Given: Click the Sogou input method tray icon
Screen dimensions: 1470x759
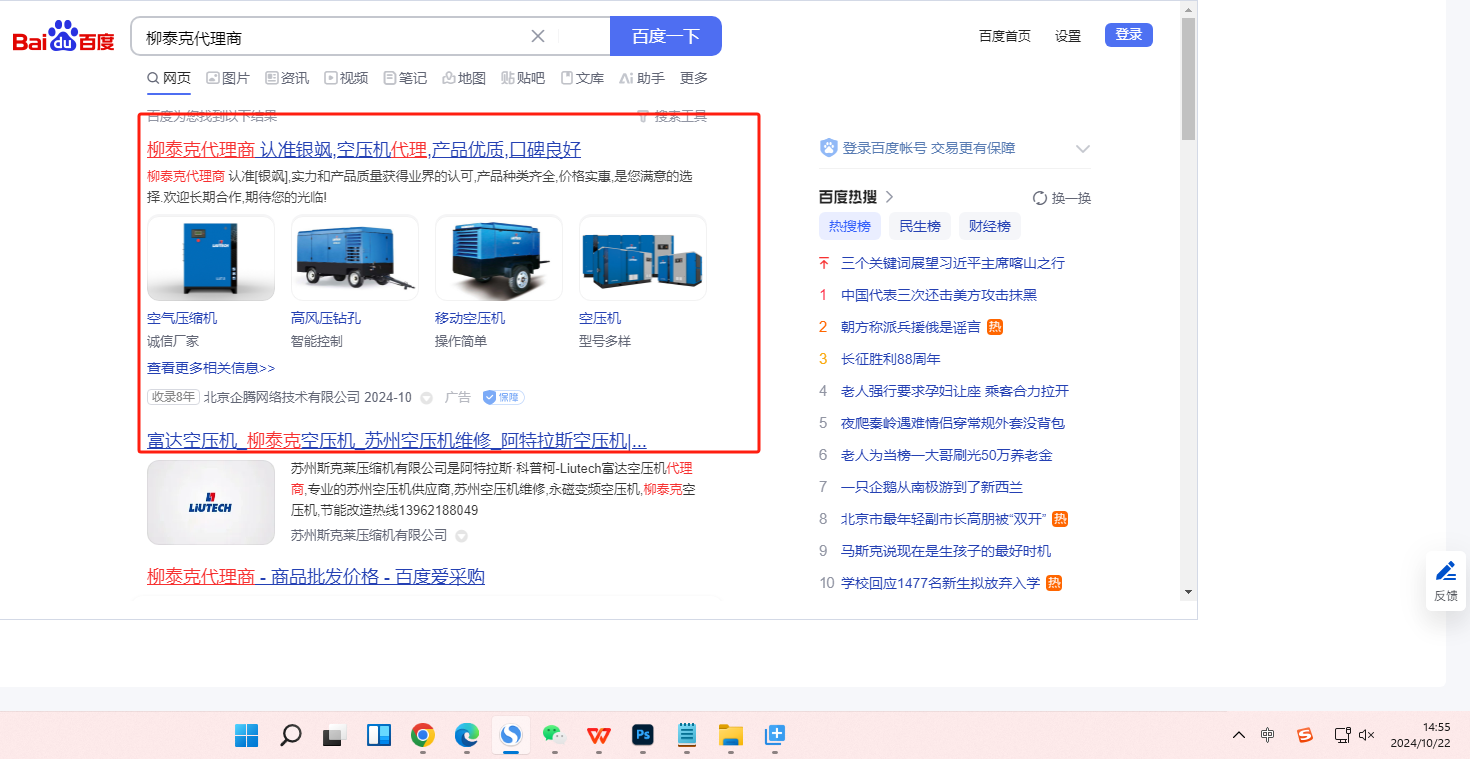Looking at the screenshot, I should 1305,736.
